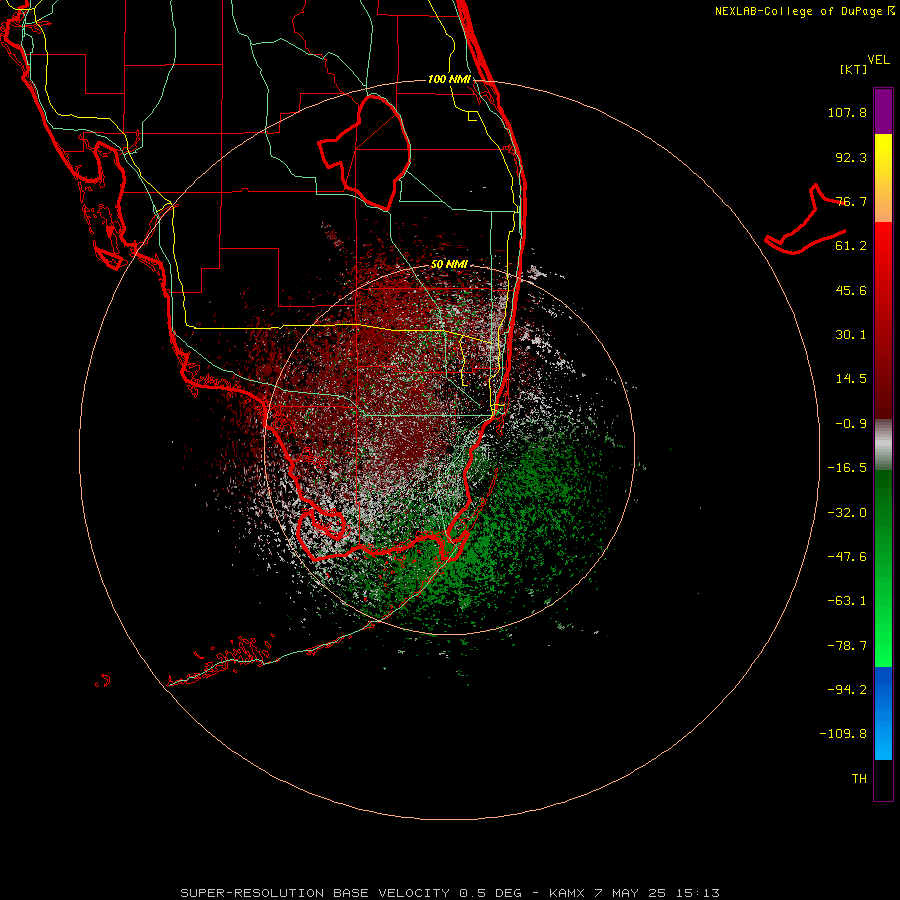The height and width of the screenshot is (900, 900).
Task: Click the TH legend label
Action: [859, 779]
